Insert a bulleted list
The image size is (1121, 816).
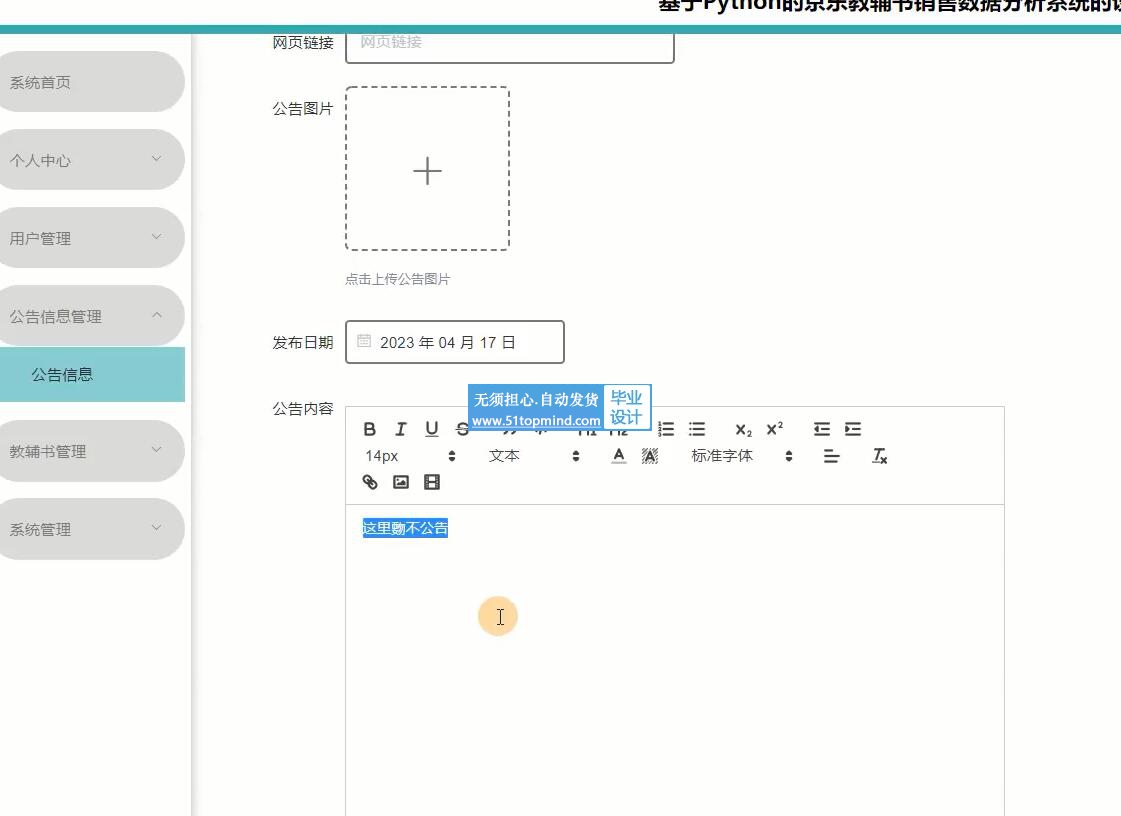[x=697, y=429]
